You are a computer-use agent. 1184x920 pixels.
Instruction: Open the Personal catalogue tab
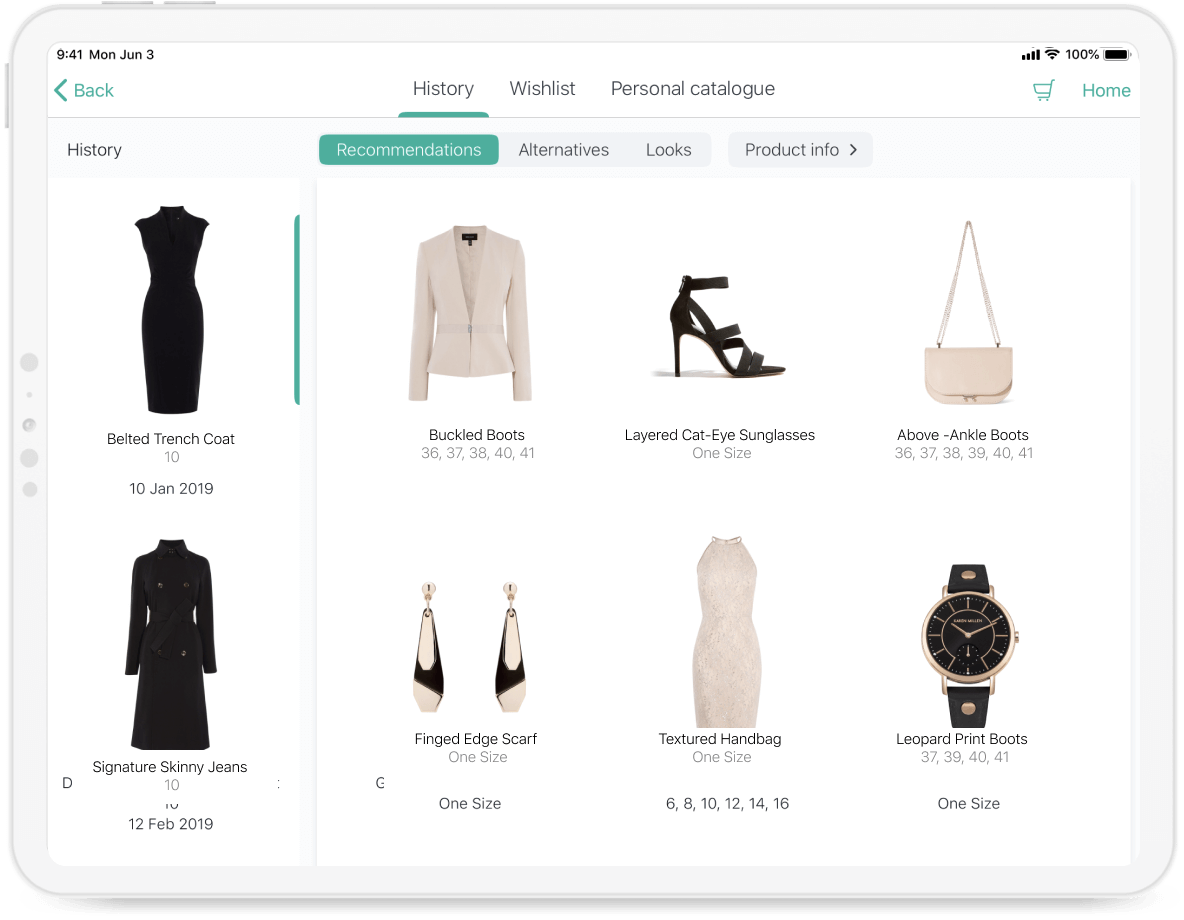click(692, 89)
